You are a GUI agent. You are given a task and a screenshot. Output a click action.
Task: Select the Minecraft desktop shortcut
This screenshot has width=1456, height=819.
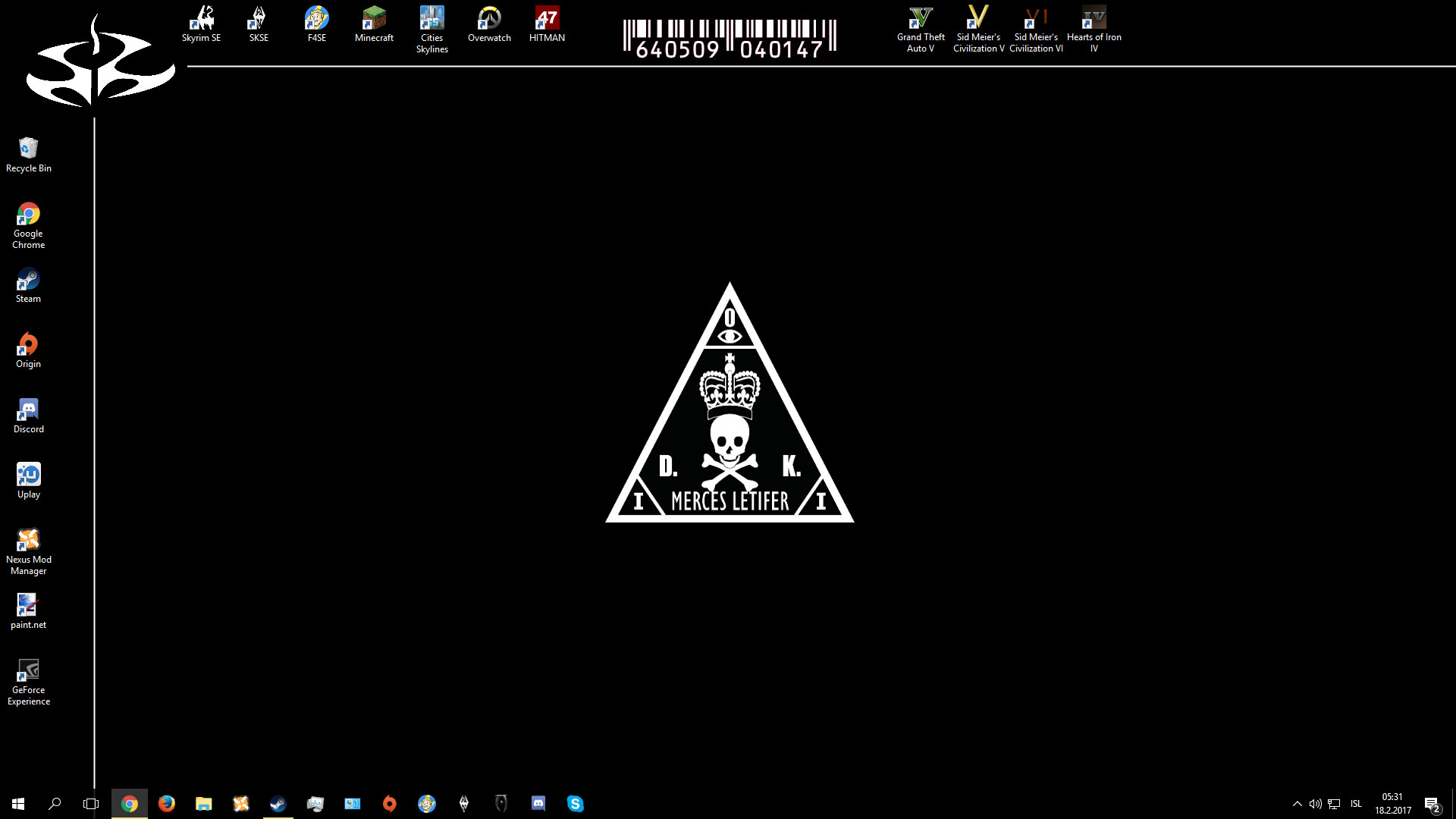coord(374,24)
